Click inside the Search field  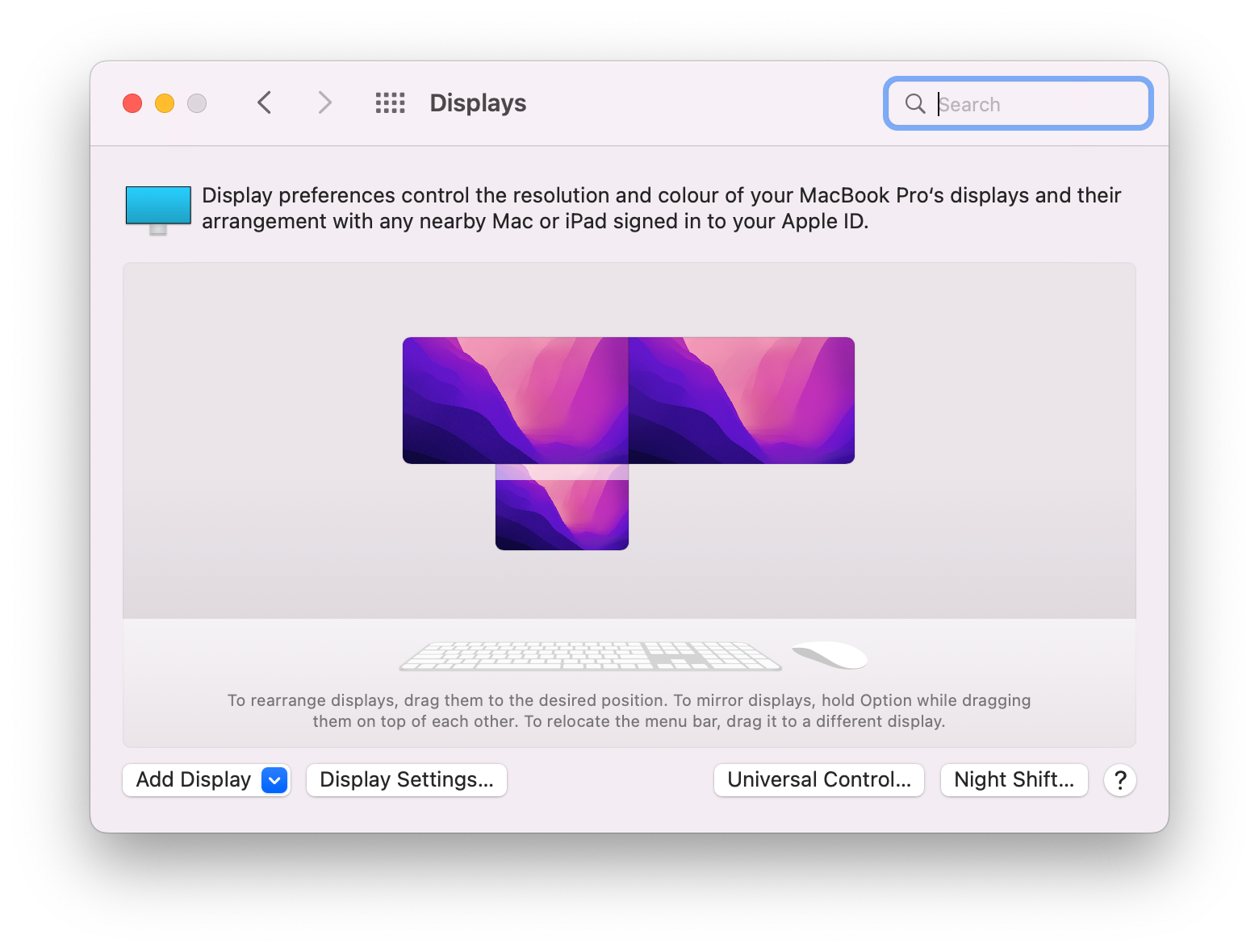click(x=1017, y=103)
